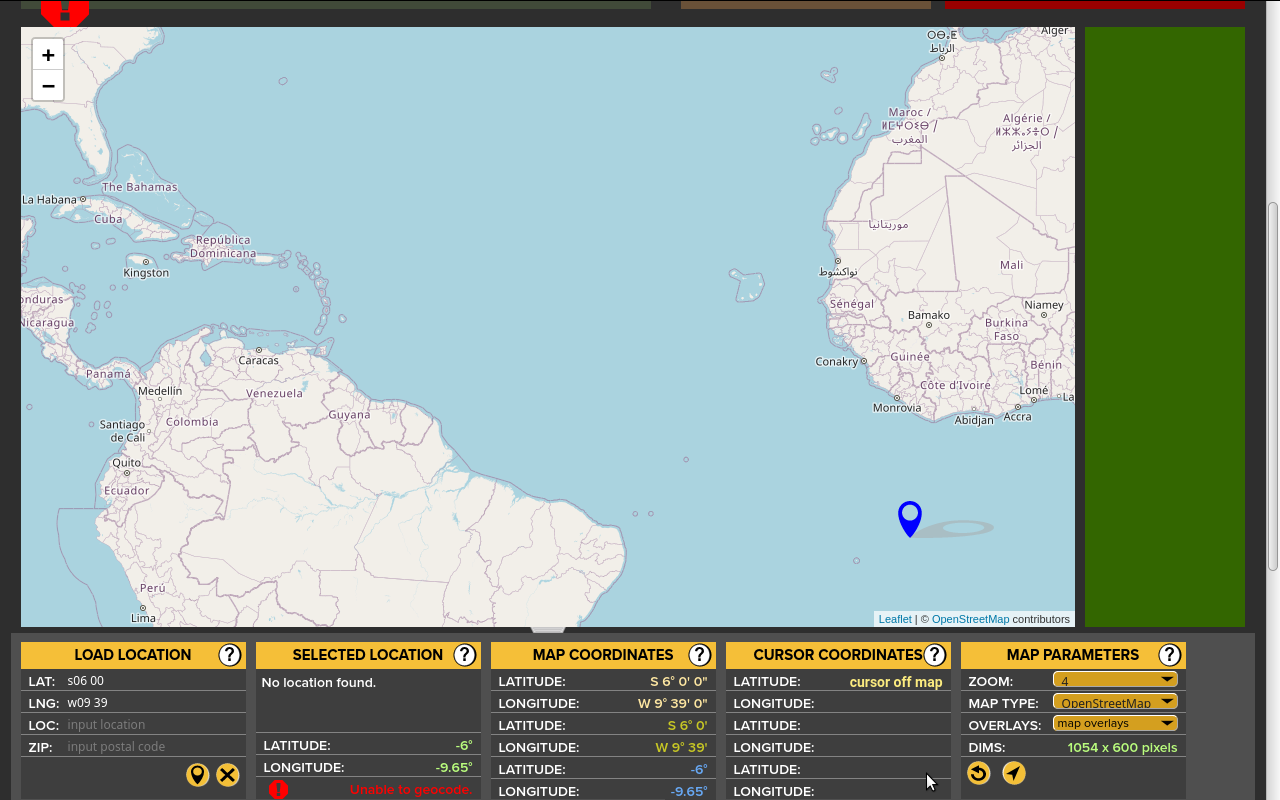The width and height of the screenshot is (1280, 800).
Task: Click the red warning icon at page top
Action: coord(65,12)
